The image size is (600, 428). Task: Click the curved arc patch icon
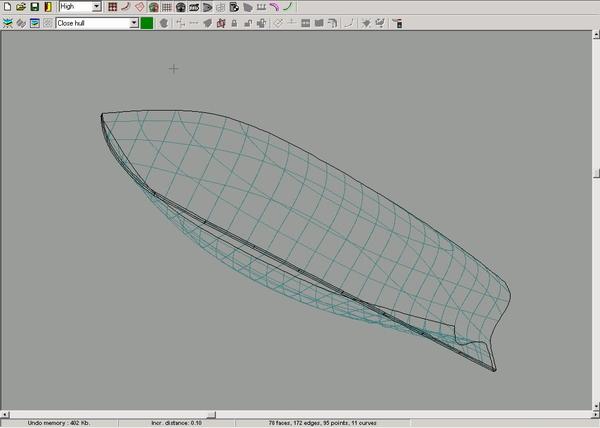(x=332, y=23)
